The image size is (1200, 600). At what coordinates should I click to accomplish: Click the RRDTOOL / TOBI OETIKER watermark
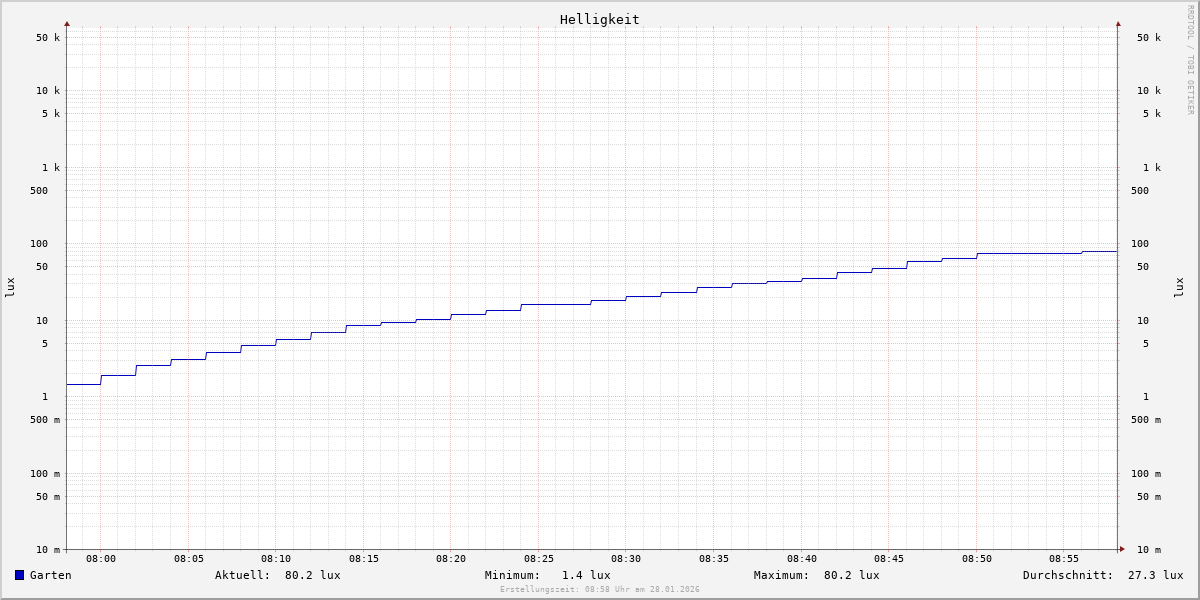(1190, 60)
